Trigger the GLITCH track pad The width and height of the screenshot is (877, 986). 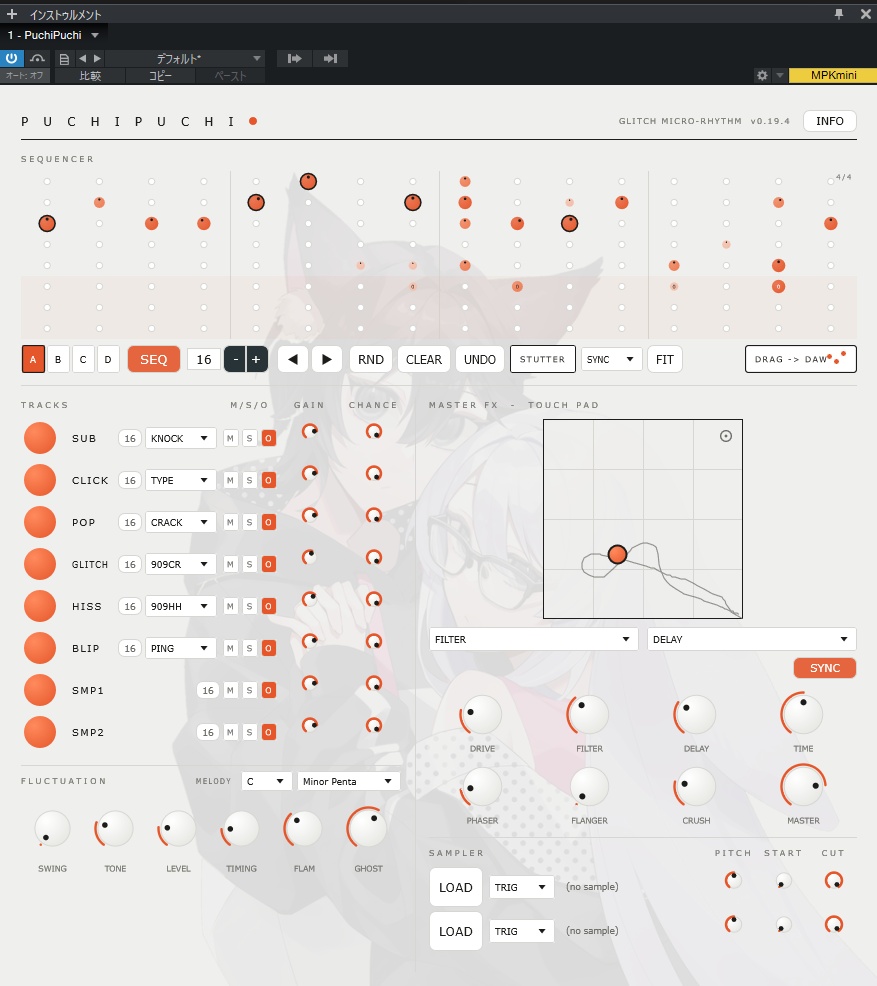pos(40,564)
